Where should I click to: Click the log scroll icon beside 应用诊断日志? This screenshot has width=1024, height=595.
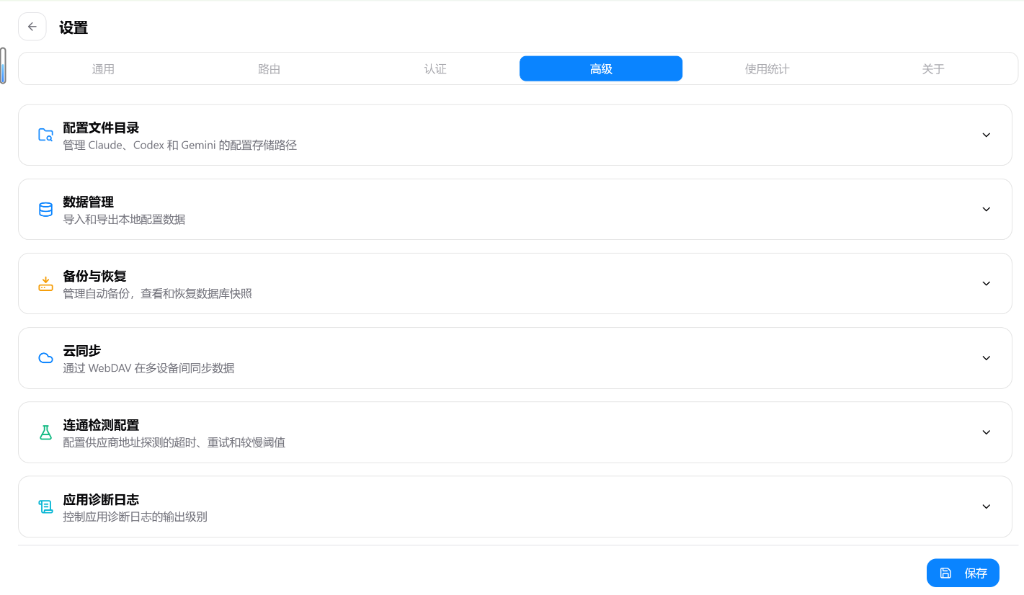45,507
